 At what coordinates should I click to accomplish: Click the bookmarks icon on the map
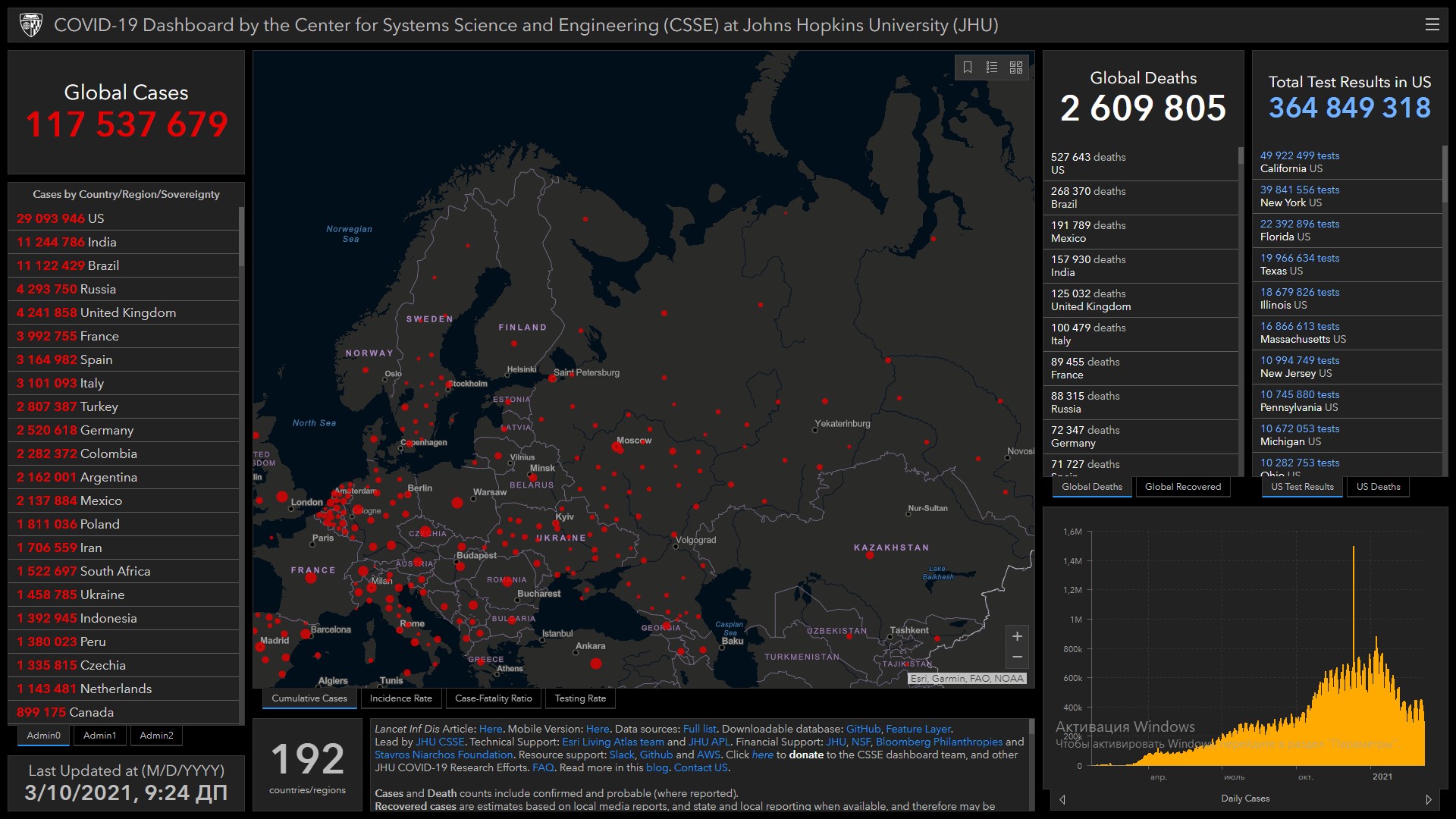click(968, 67)
